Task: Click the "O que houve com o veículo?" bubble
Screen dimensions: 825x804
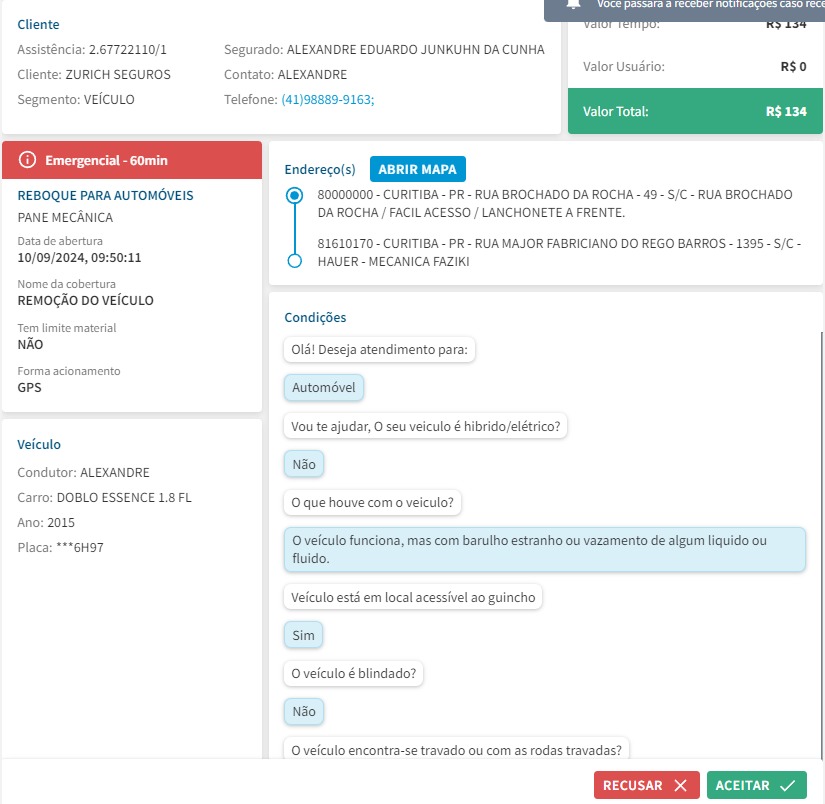Action: (x=372, y=502)
